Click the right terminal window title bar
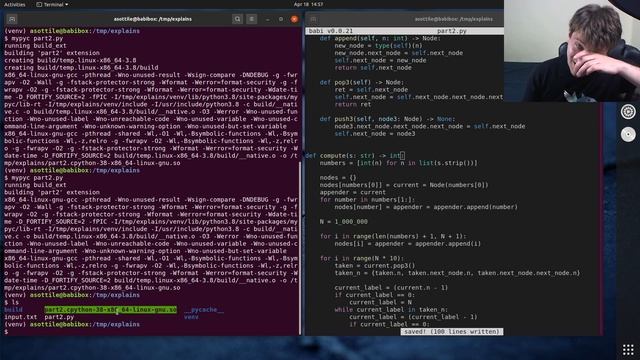The image size is (640, 360). (x=453, y=19)
